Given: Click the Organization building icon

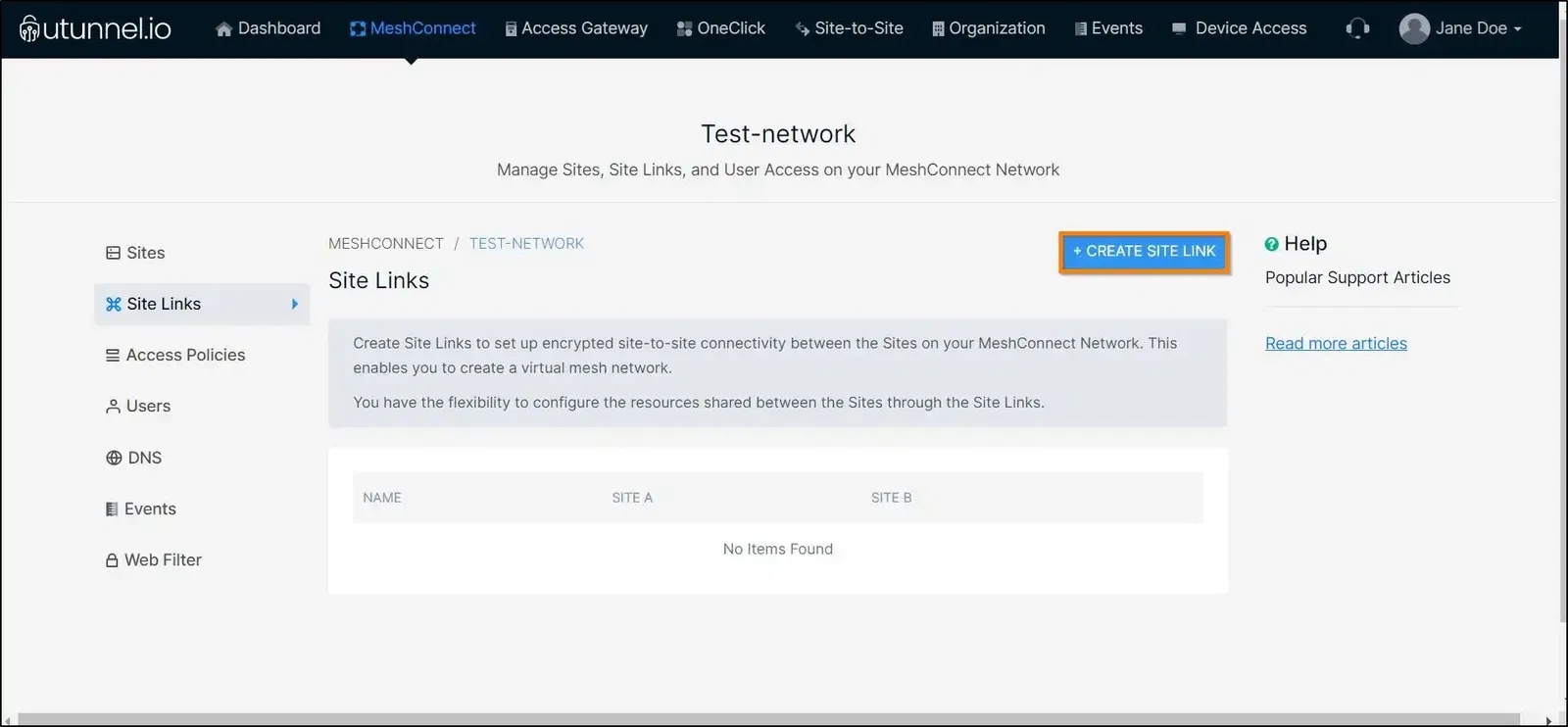Looking at the screenshot, I should pos(938,29).
